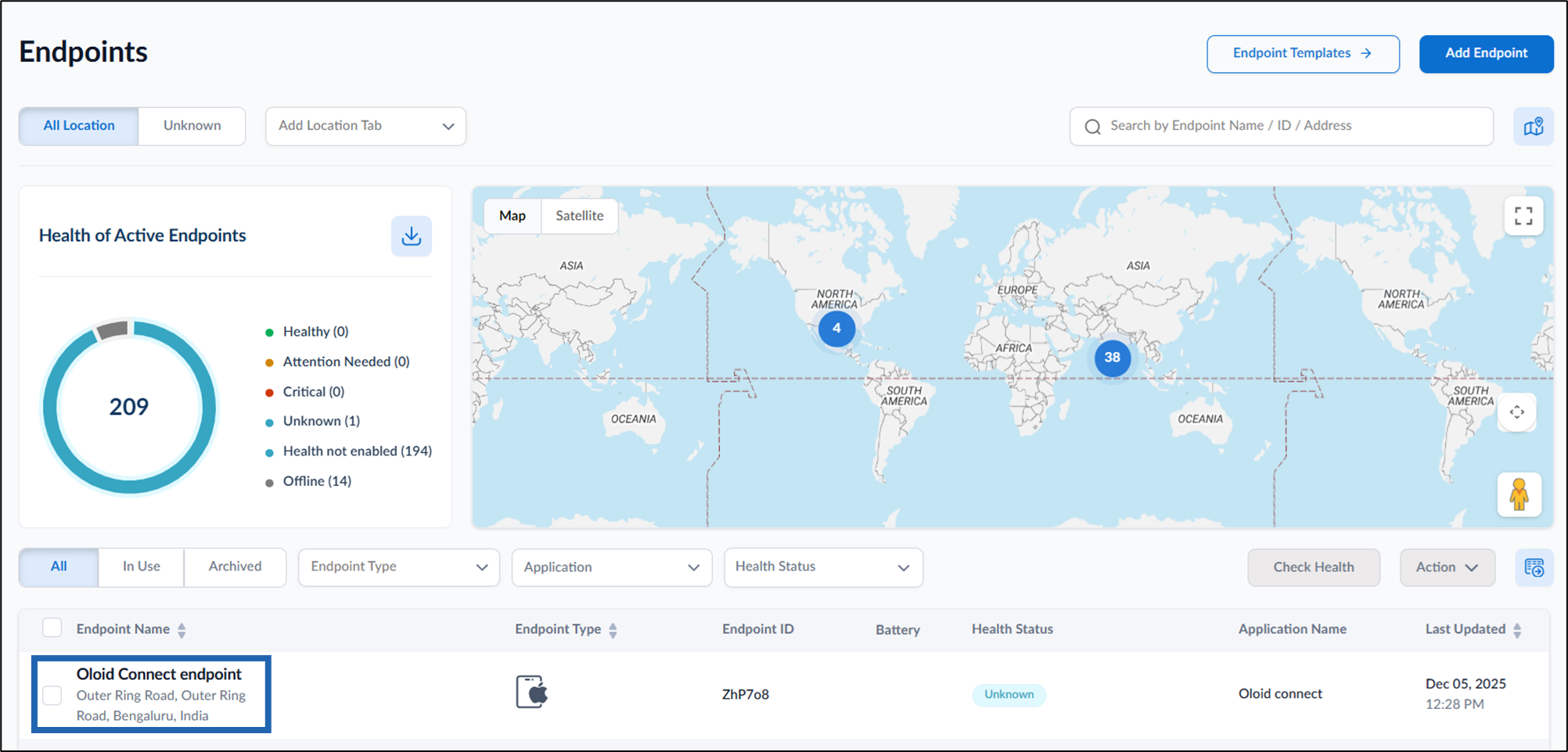Image resolution: width=1568 pixels, height=752 pixels.
Task: Open the Health Status filter dropdown
Action: (824, 567)
